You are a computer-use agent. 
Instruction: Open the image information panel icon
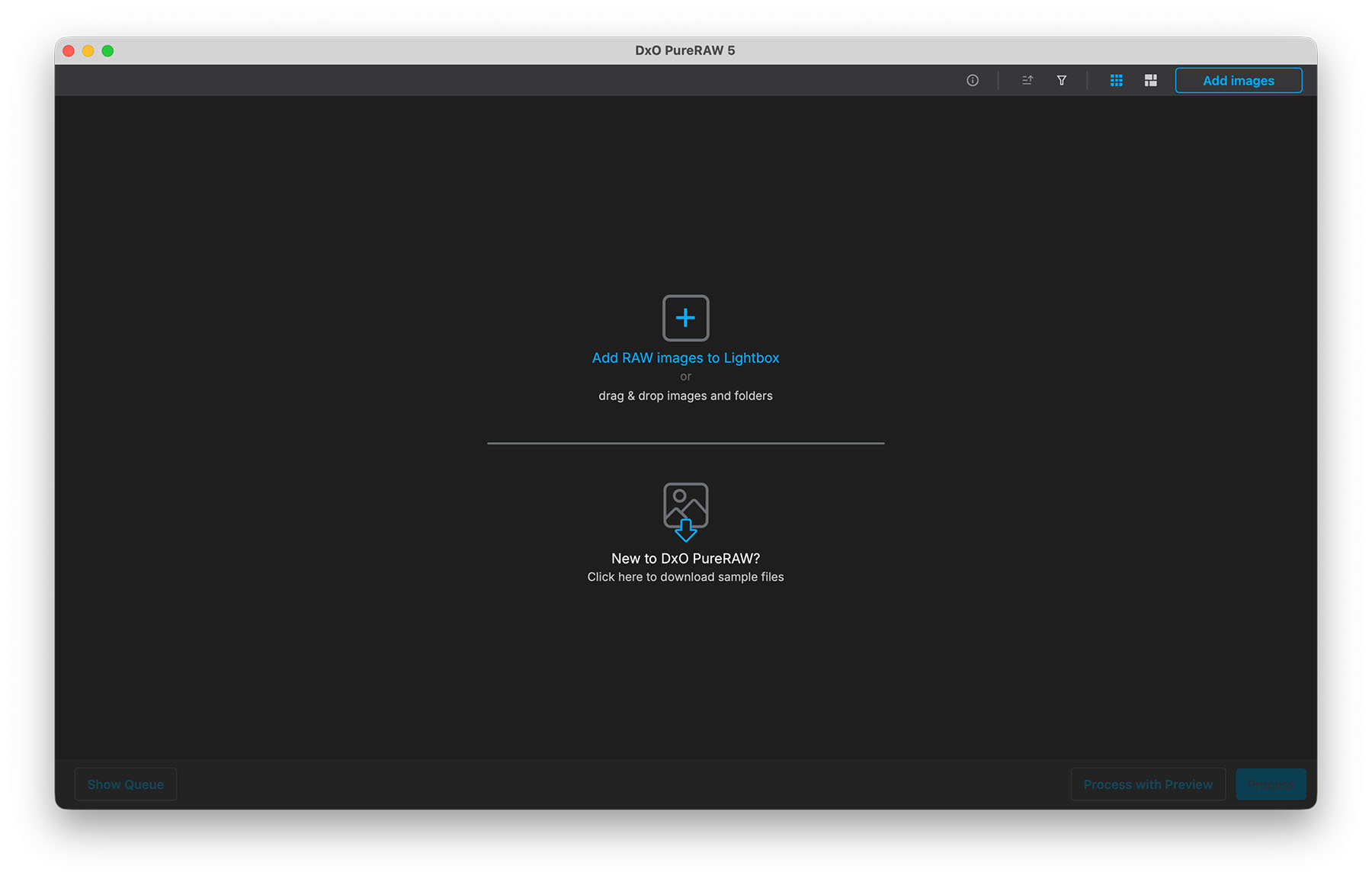[973, 80]
